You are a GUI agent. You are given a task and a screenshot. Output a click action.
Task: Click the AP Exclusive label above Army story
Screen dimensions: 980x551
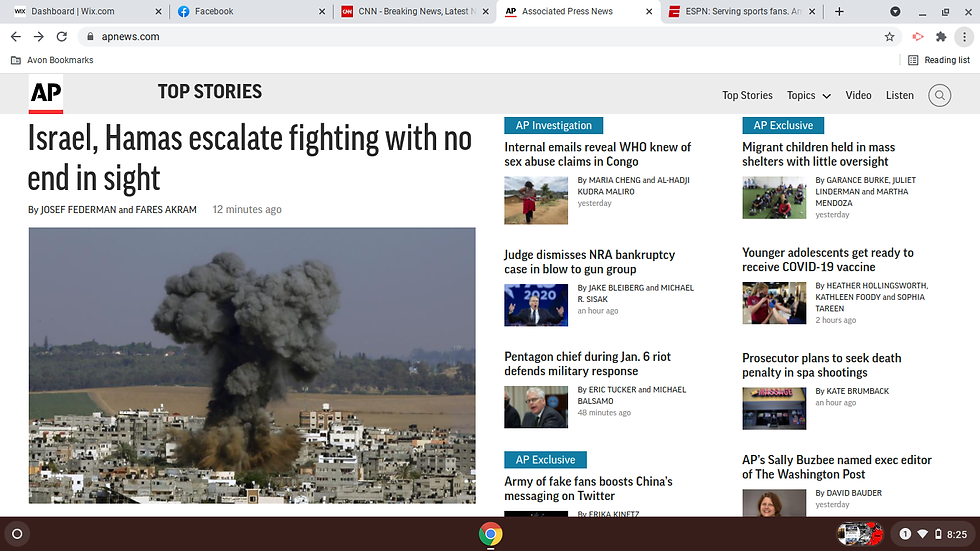tap(546, 460)
